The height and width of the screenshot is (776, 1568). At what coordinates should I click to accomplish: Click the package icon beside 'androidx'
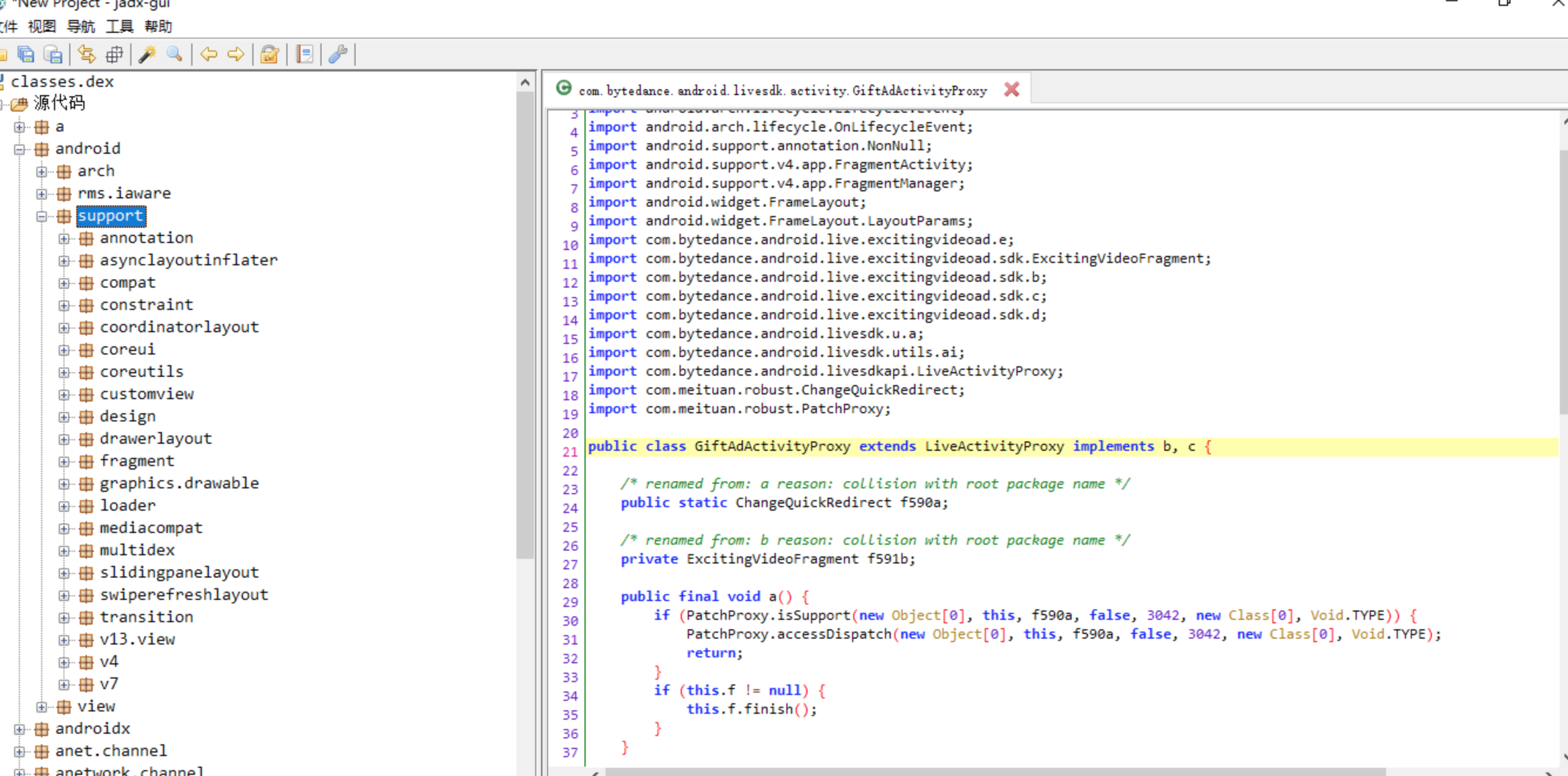pos(42,730)
